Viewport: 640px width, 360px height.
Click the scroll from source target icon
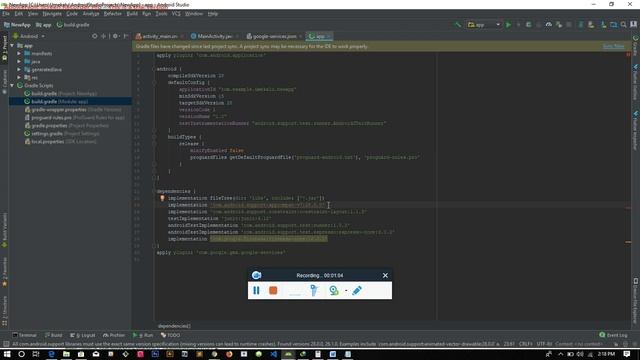(x=95, y=36)
